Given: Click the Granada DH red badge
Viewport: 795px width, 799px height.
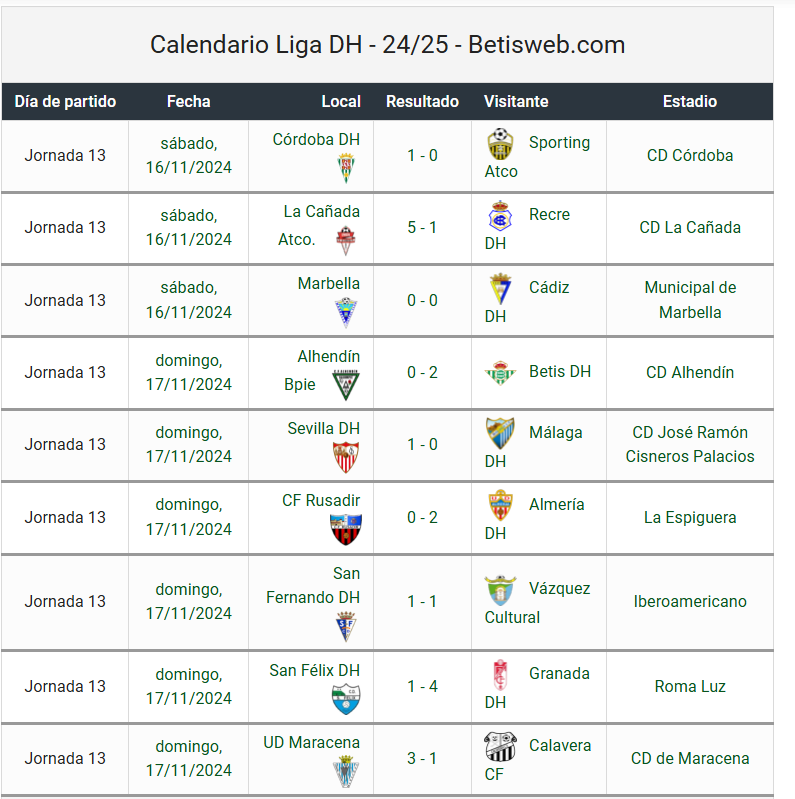Looking at the screenshot, I should [x=500, y=675].
